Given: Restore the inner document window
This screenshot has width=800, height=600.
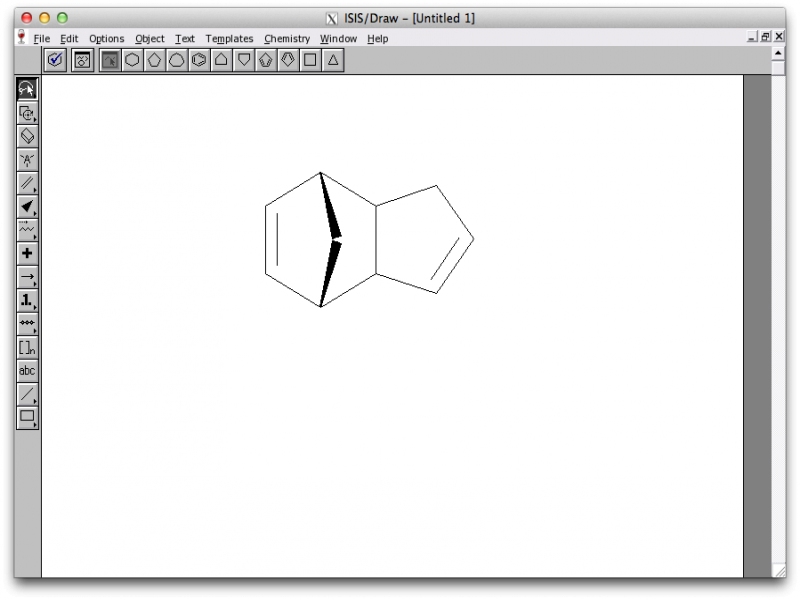Looking at the screenshot, I should tap(765, 36).
